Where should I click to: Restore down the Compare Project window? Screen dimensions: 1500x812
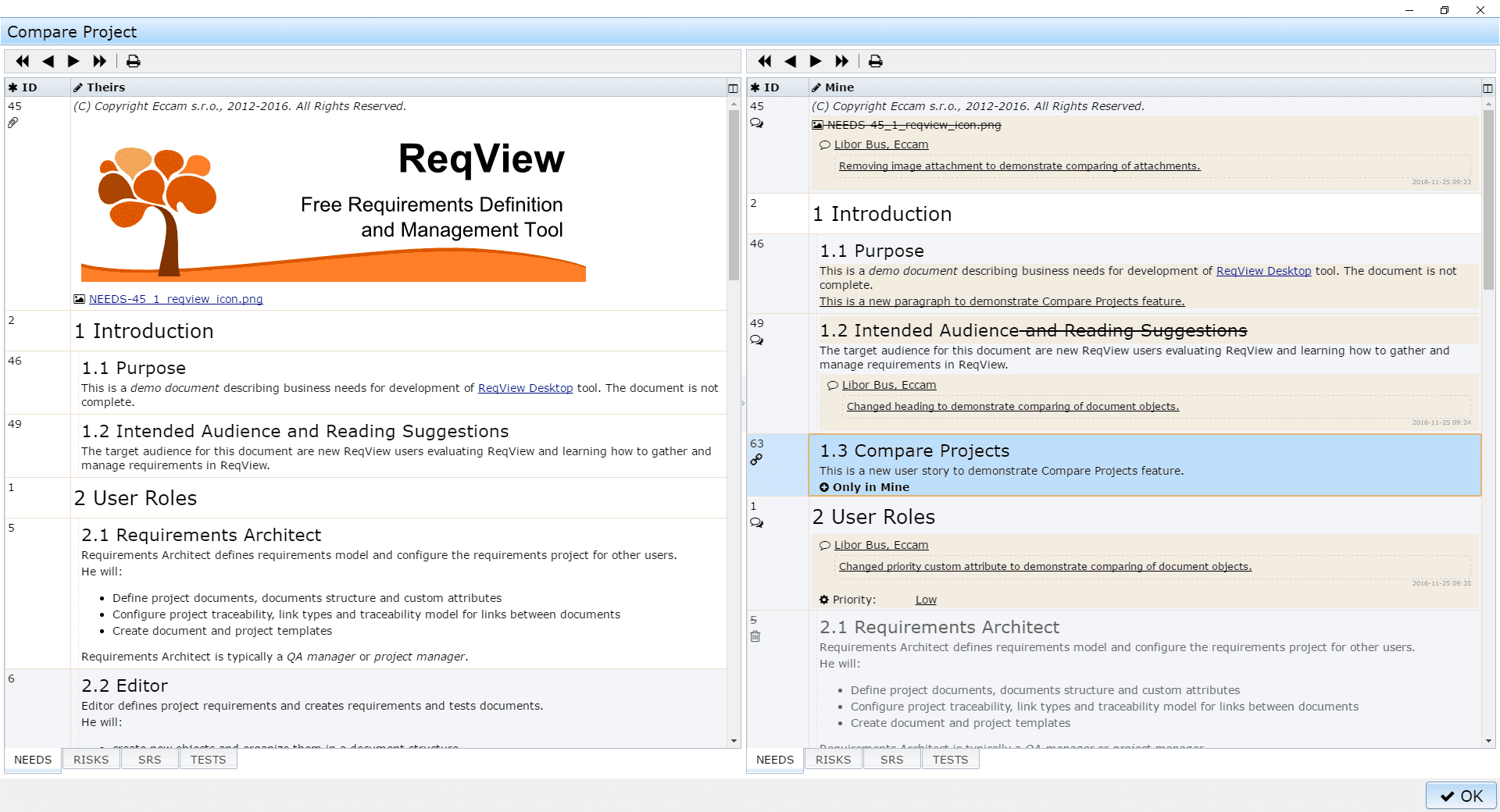(1445, 10)
